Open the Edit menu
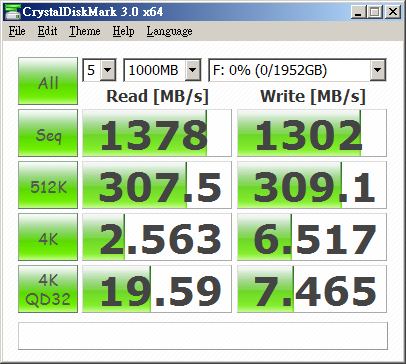Viewport: 406px width, 364px height. (x=47, y=31)
